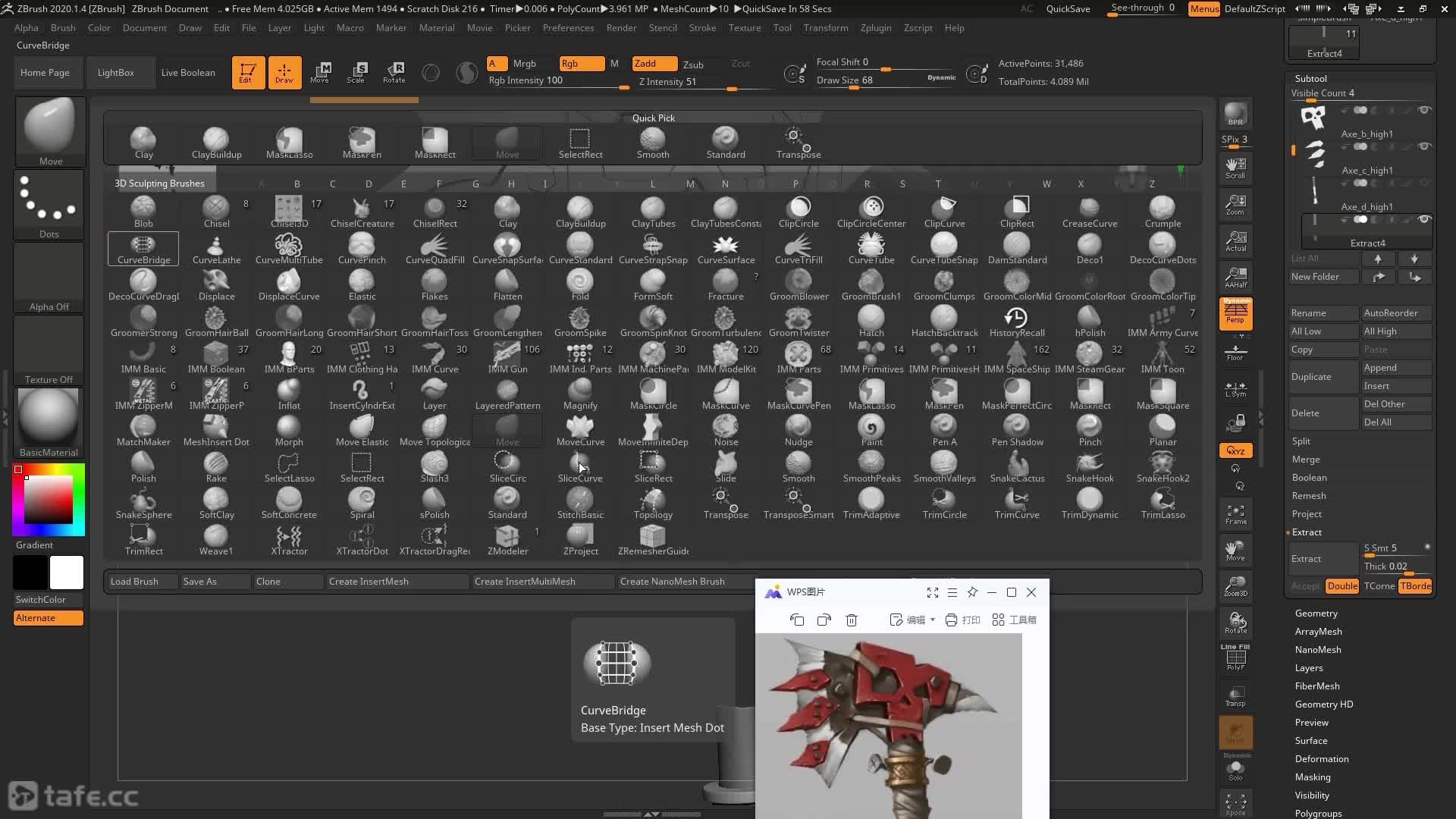This screenshot has height=819, width=1456.
Task: Pick the HistoryRecall brush
Action: click(x=1017, y=322)
